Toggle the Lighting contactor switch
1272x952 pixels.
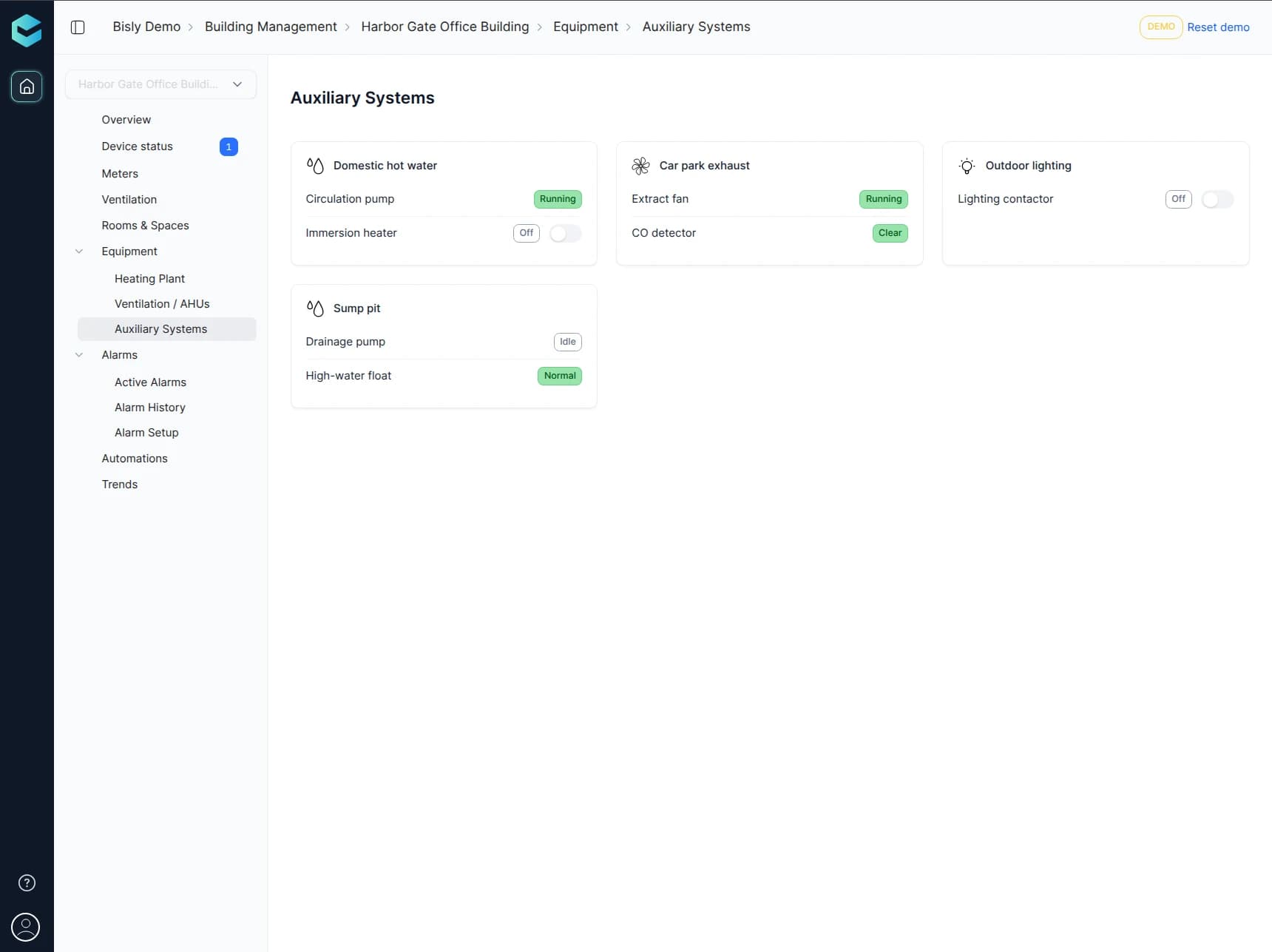tap(1217, 199)
